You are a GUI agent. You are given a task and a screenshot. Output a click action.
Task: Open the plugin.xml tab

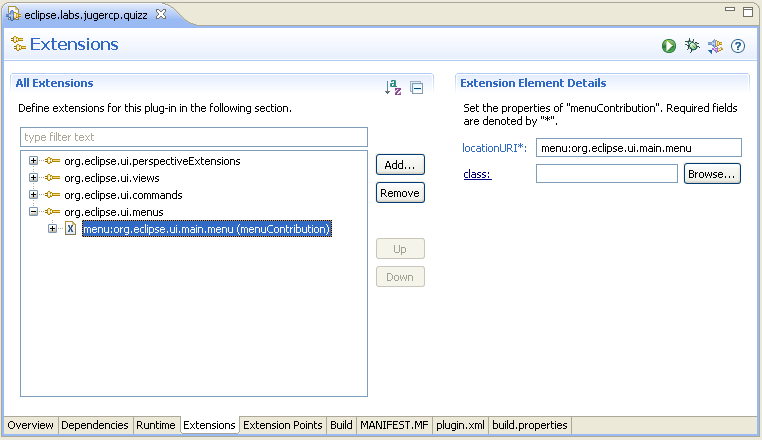coord(459,425)
